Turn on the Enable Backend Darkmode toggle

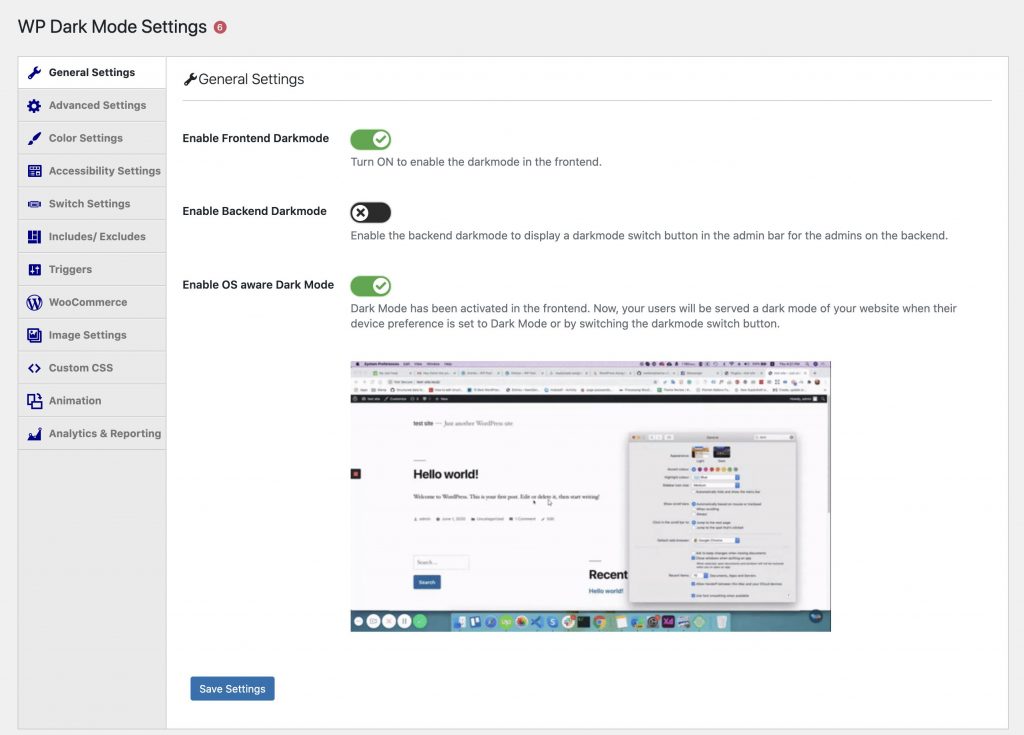(x=370, y=212)
